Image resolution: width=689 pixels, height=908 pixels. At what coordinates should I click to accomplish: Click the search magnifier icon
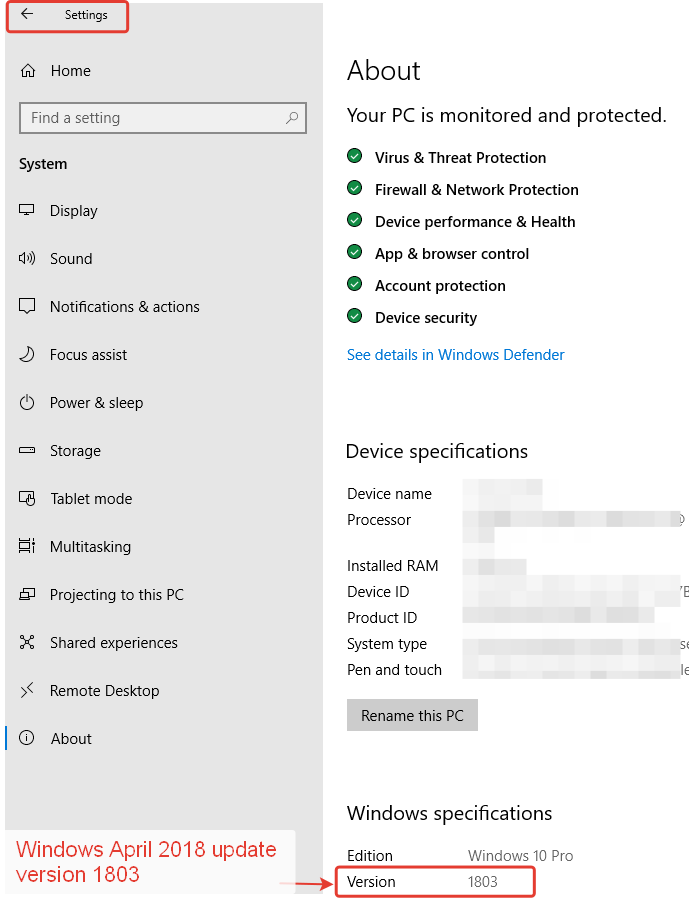pyautogui.click(x=292, y=118)
